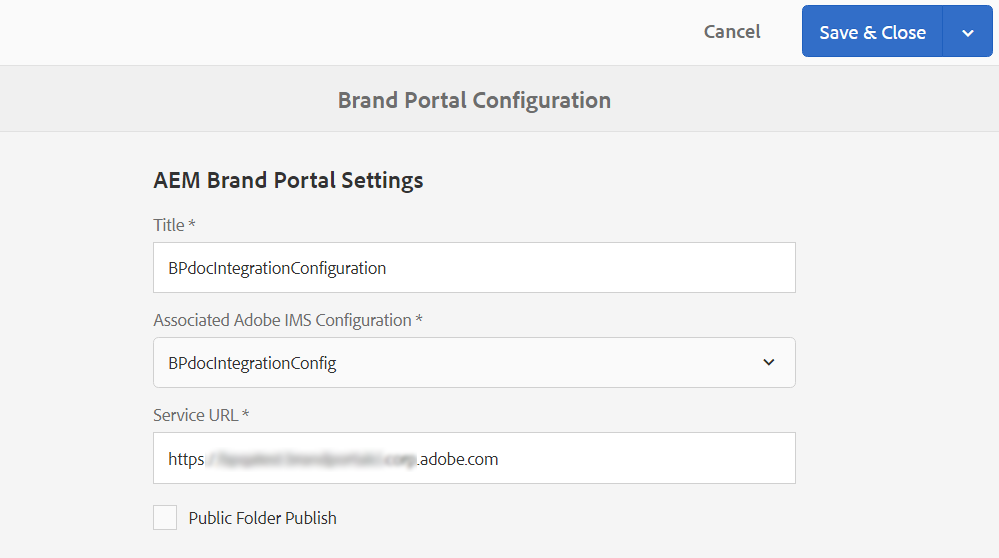Viewport: 999px width, 558px height.
Task: Click the Public Folder Publish label text
Action: [262, 518]
